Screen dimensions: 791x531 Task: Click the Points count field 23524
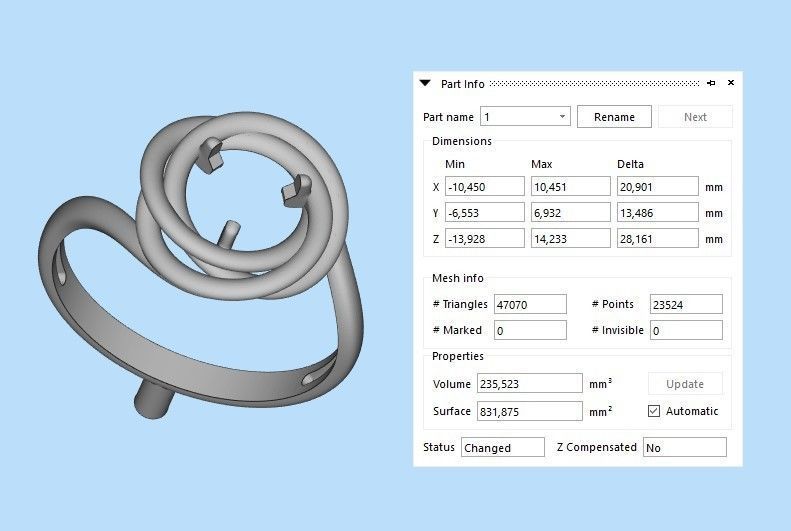coord(686,304)
